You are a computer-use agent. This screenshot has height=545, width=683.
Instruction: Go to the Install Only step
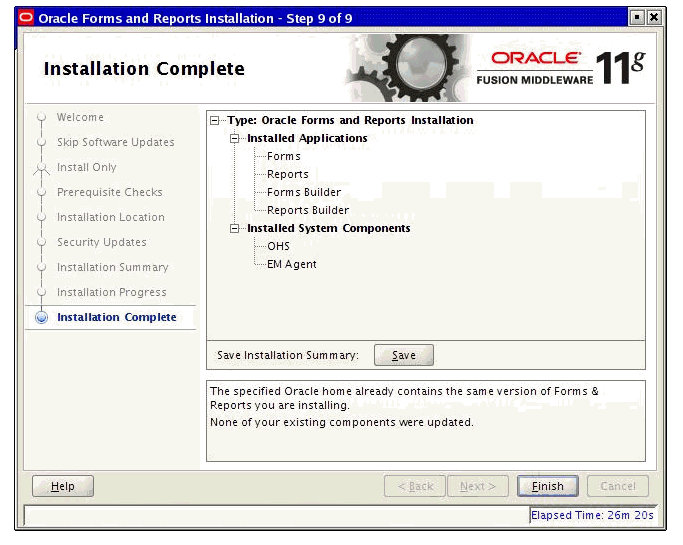(x=86, y=167)
